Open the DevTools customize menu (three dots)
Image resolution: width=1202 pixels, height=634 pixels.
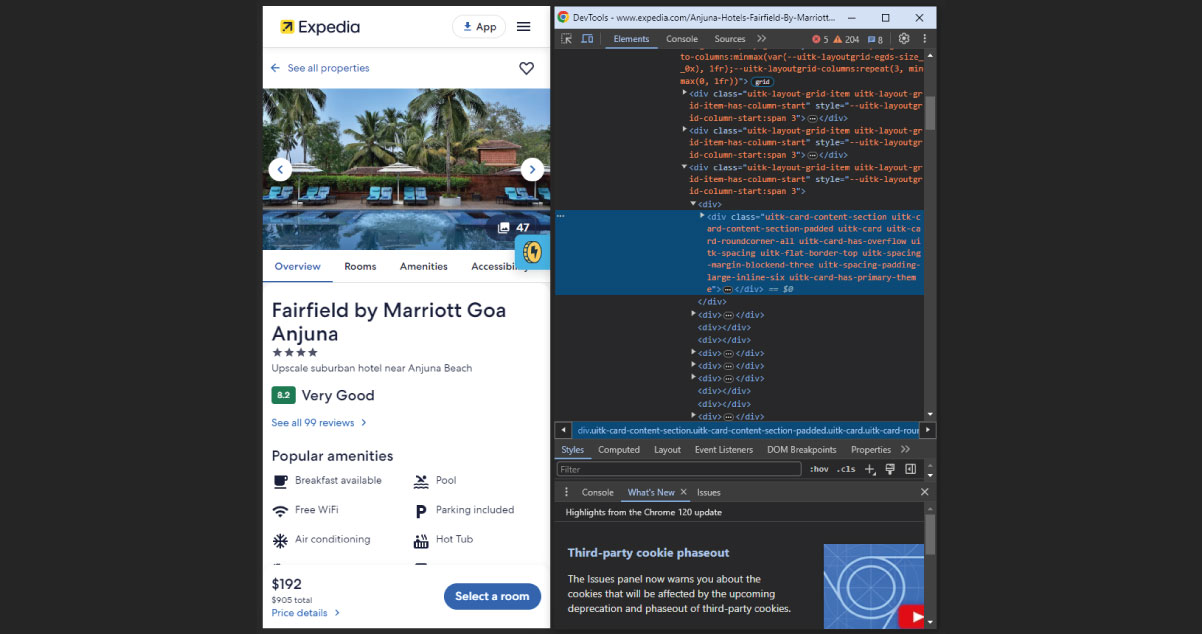[923, 38]
